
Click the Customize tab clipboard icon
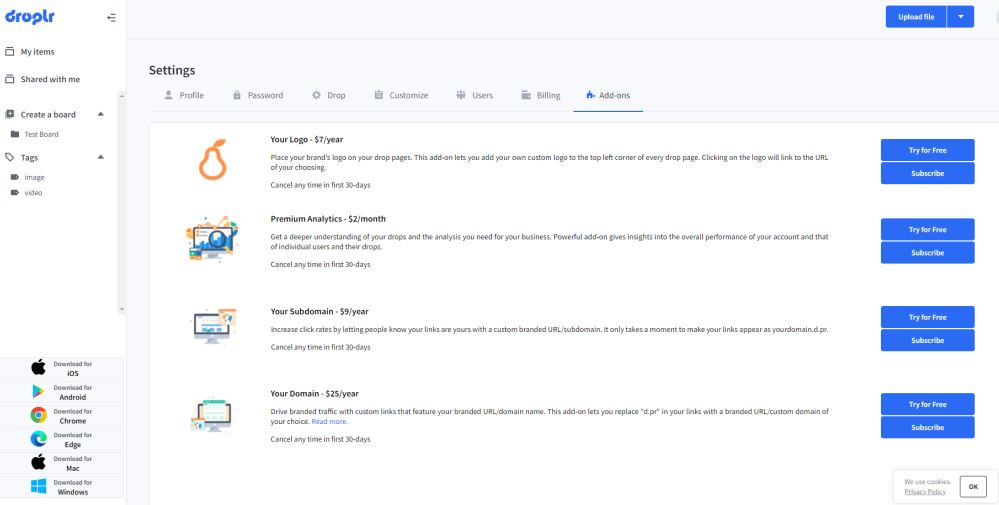378,95
